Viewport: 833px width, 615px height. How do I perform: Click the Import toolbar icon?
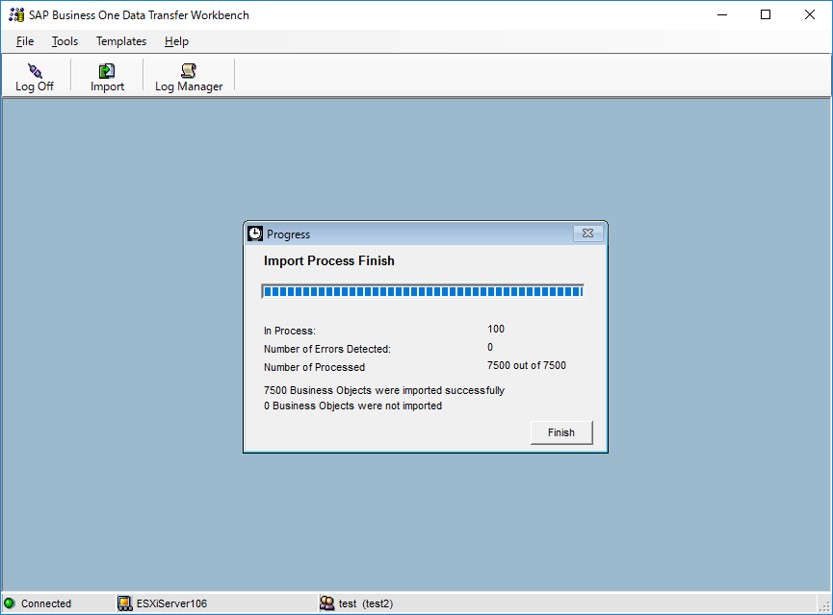tap(107, 71)
